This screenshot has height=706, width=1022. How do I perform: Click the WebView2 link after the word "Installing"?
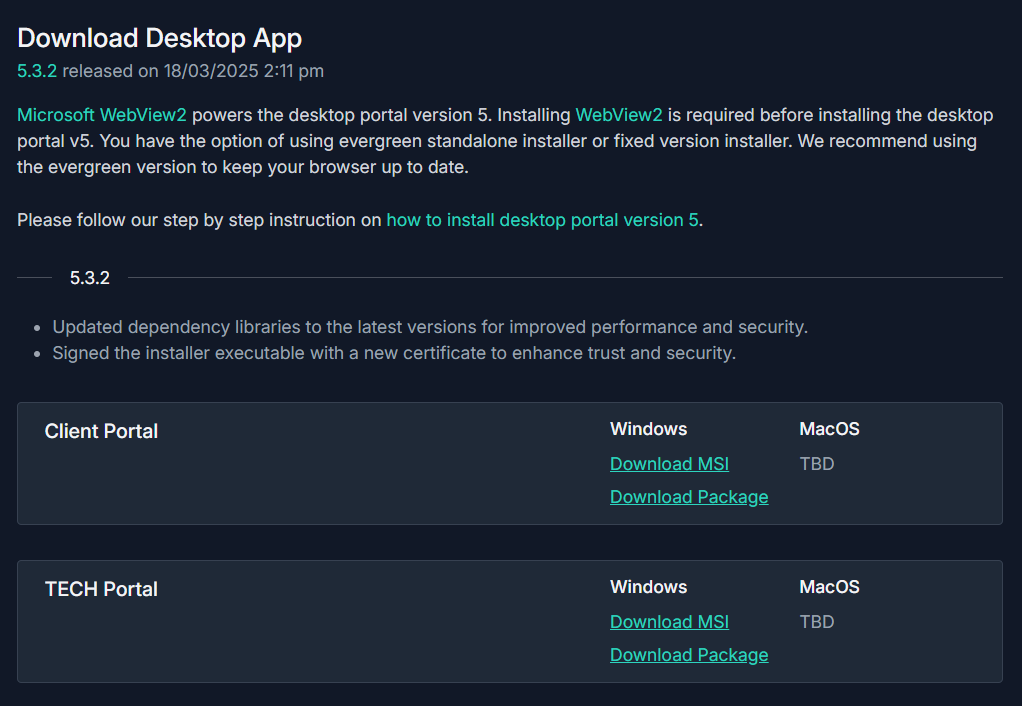pyautogui.click(x=619, y=115)
